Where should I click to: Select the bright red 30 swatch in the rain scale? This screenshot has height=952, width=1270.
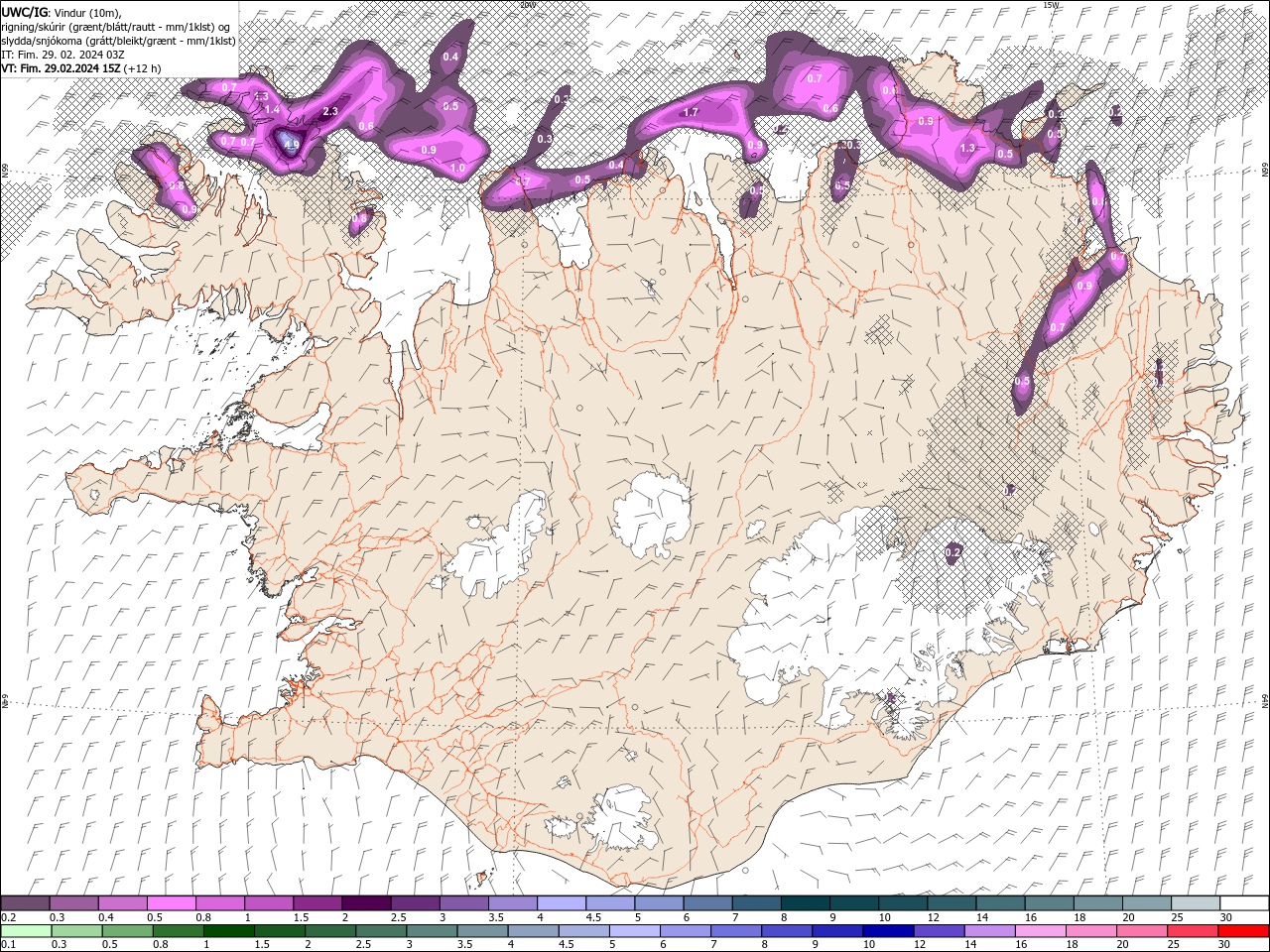click(1243, 931)
